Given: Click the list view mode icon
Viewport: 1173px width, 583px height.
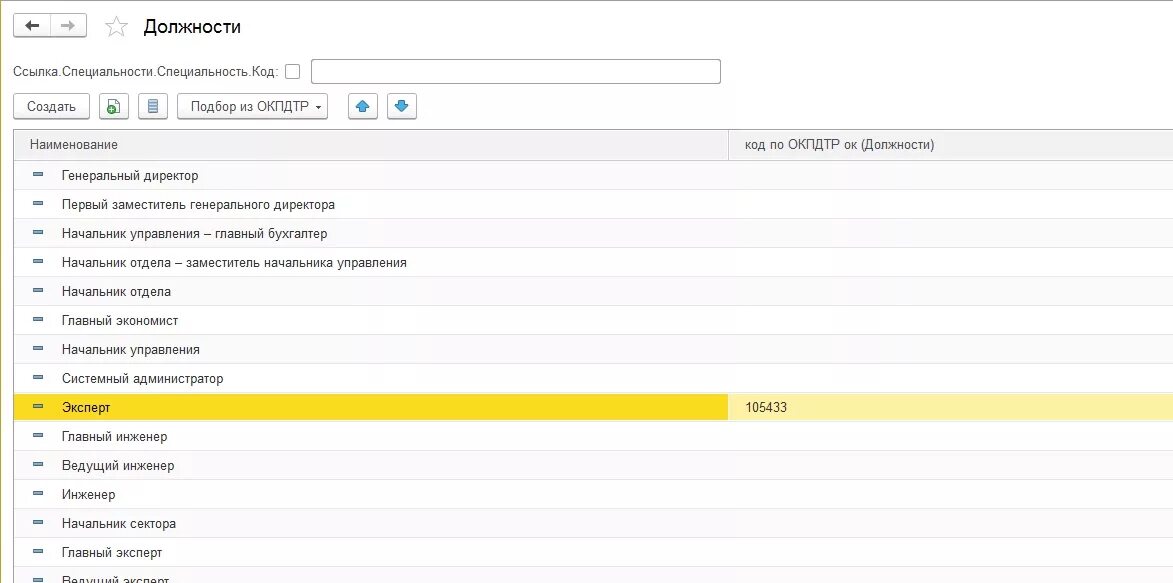Looking at the screenshot, I should click(153, 106).
